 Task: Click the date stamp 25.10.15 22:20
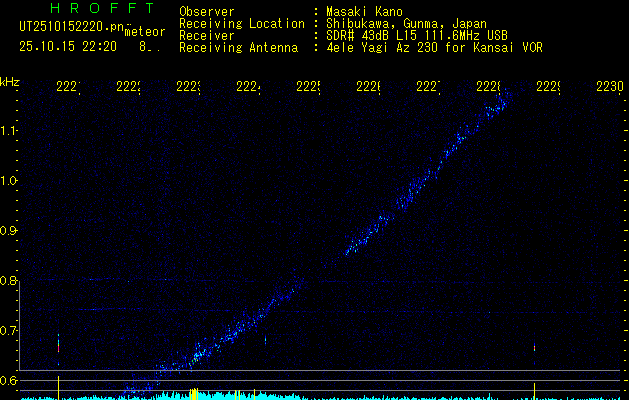tap(68, 47)
